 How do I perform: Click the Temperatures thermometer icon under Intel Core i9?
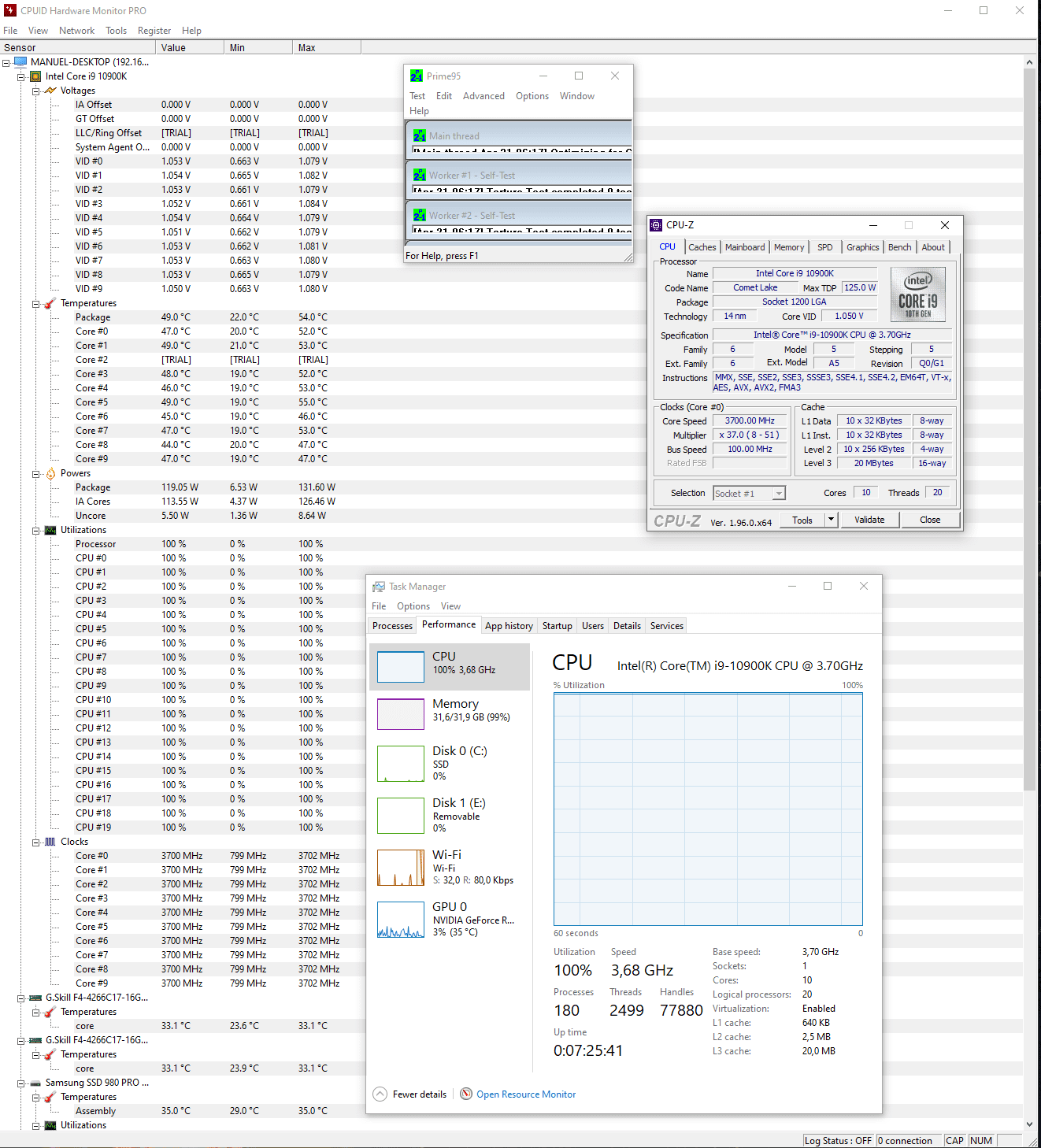coord(50,303)
